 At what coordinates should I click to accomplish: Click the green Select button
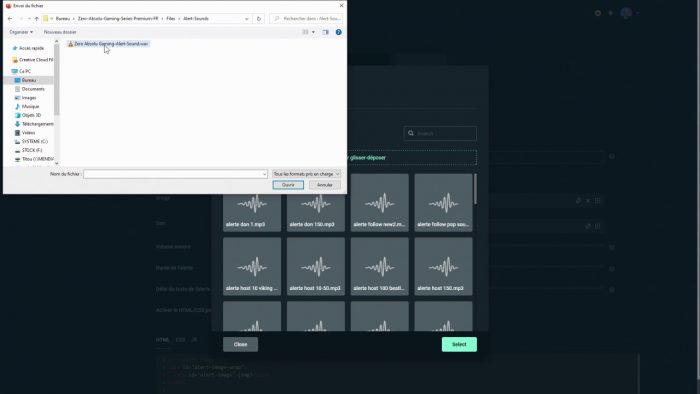tap(459, 344)
